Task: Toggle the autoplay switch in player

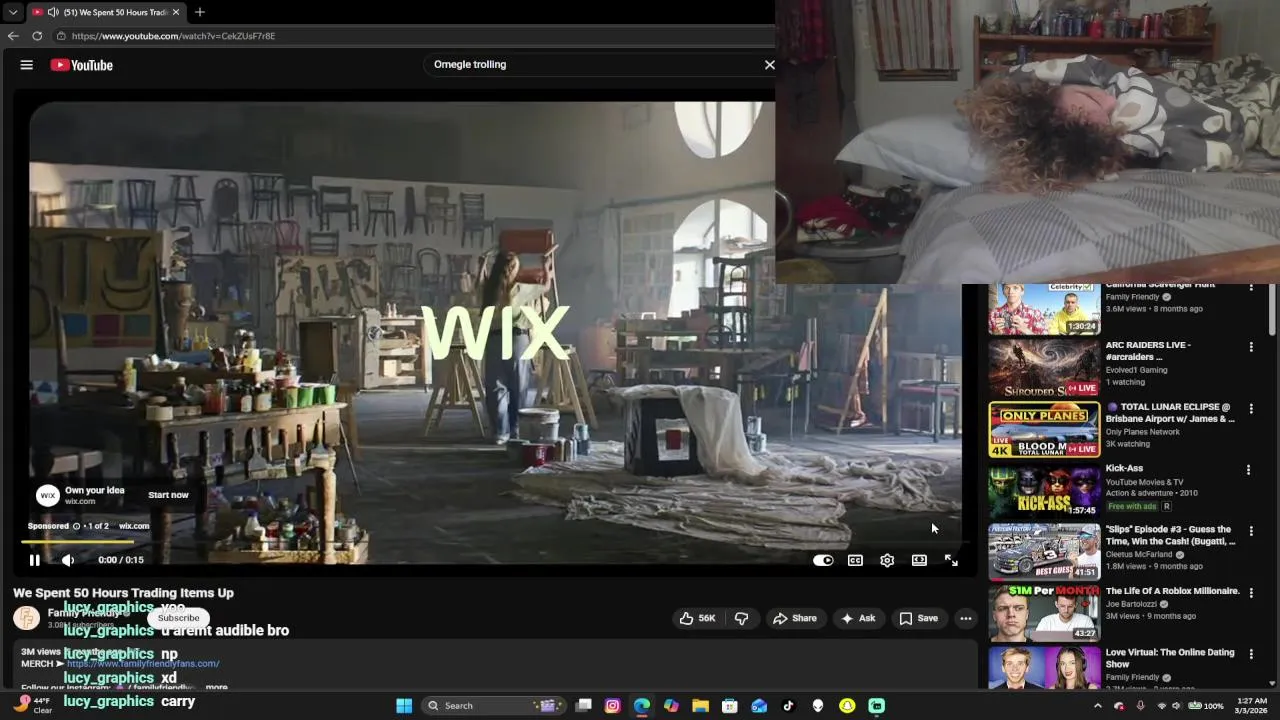Action: (x=823, y=560)
